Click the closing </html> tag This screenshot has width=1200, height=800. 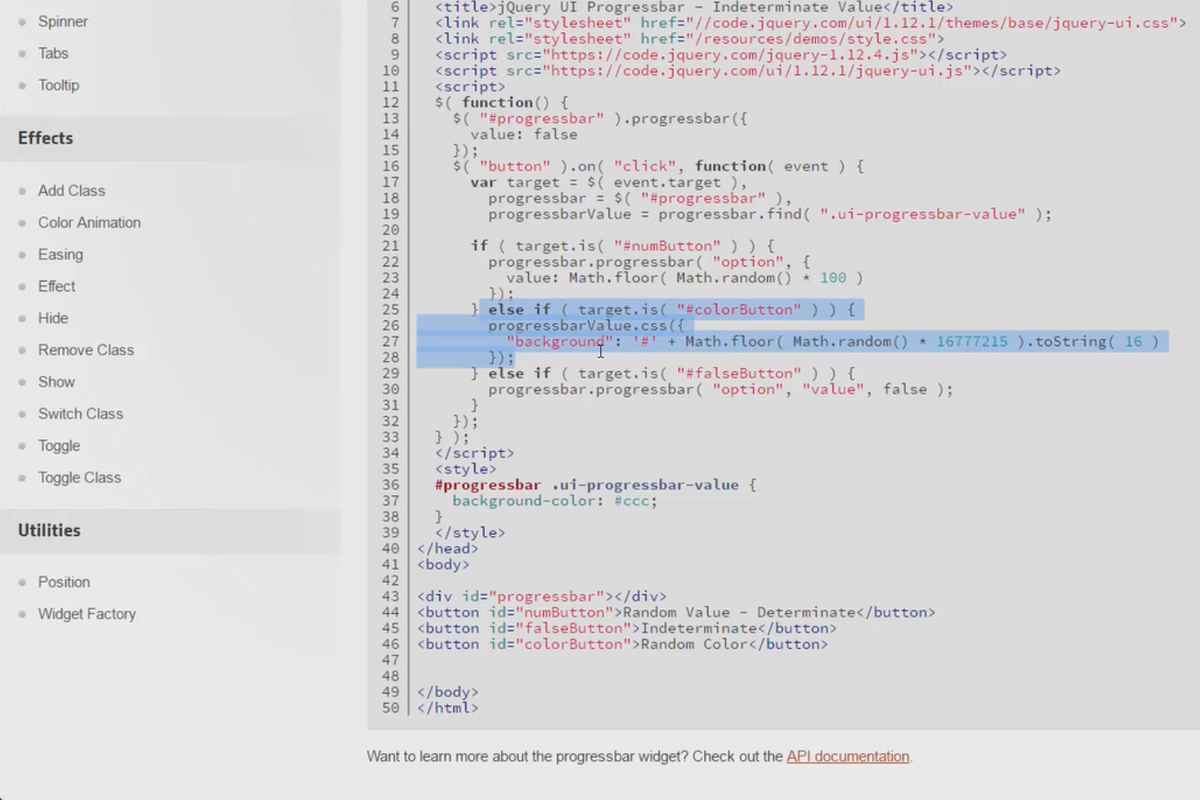click(x=448, y=708)
